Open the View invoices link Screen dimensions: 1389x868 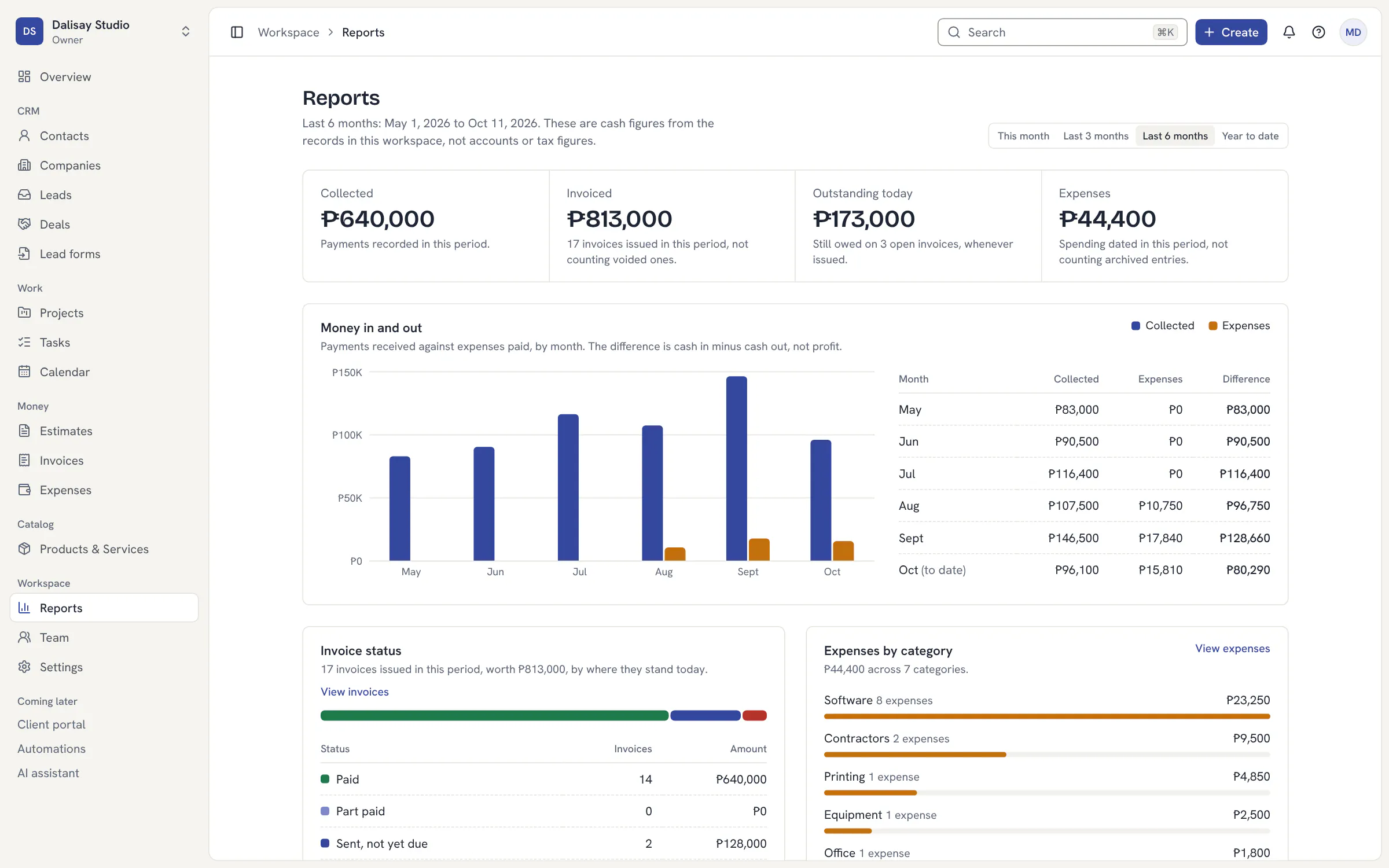pos(355,692)
